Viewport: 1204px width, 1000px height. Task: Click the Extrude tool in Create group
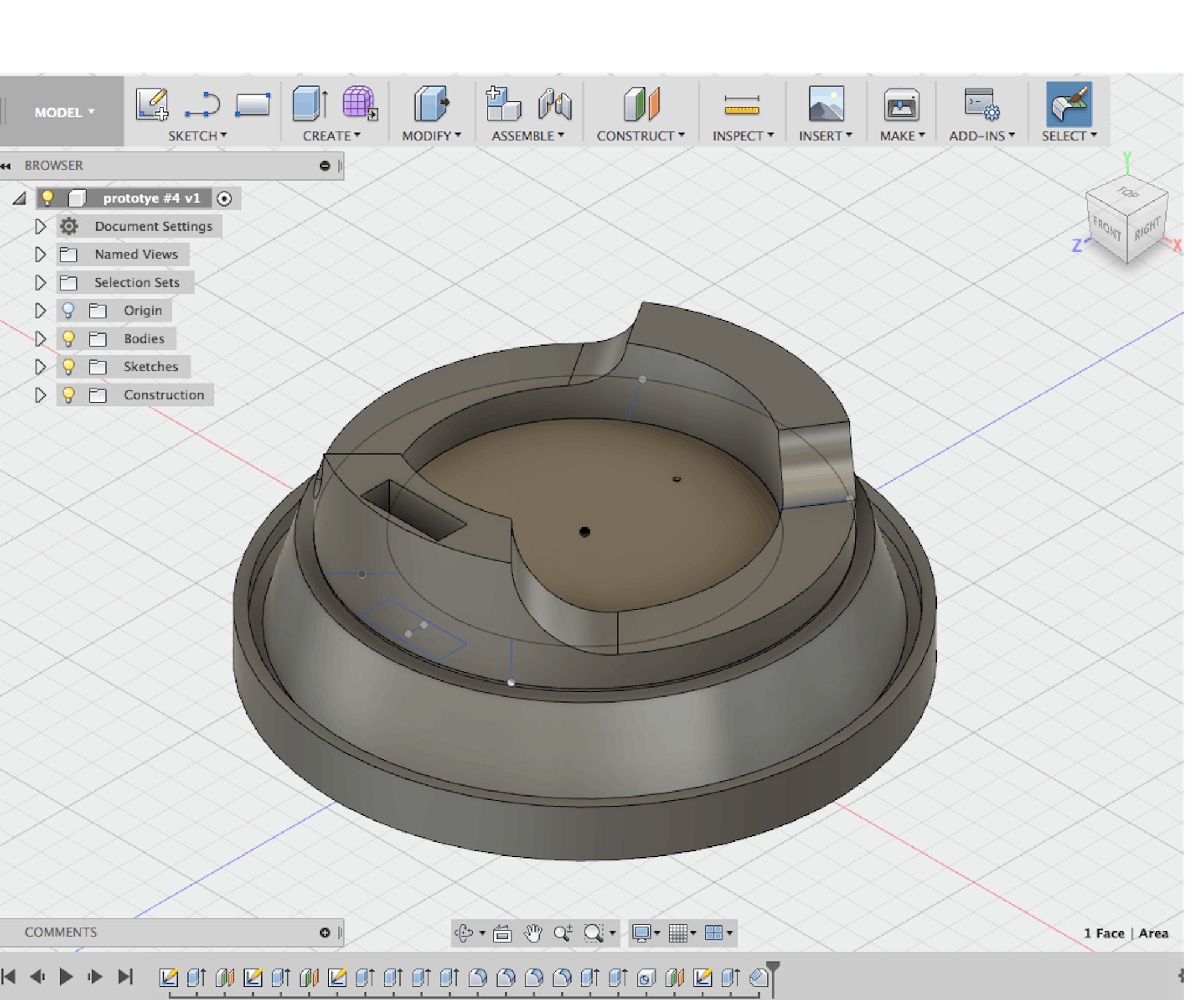(310, 104)
